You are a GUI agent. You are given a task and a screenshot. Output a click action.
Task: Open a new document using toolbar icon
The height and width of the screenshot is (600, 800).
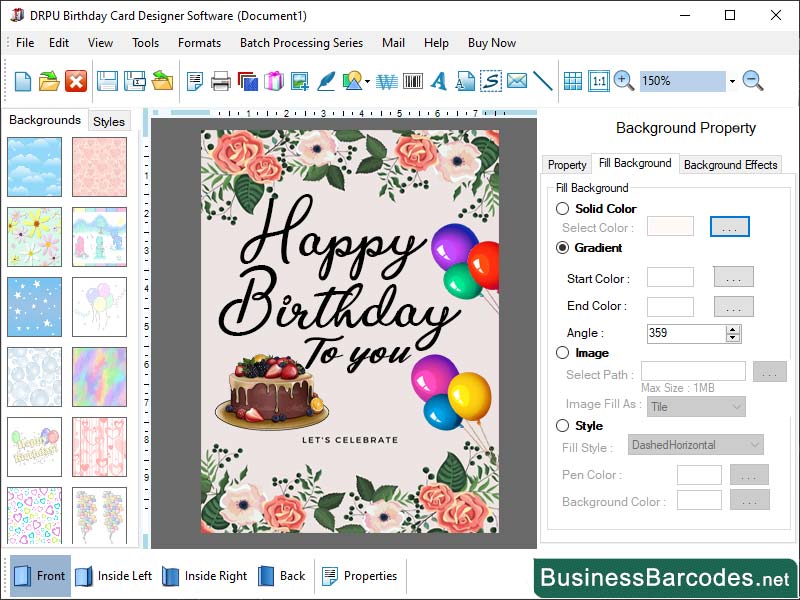pyautogui.click(x=22, y=82)
